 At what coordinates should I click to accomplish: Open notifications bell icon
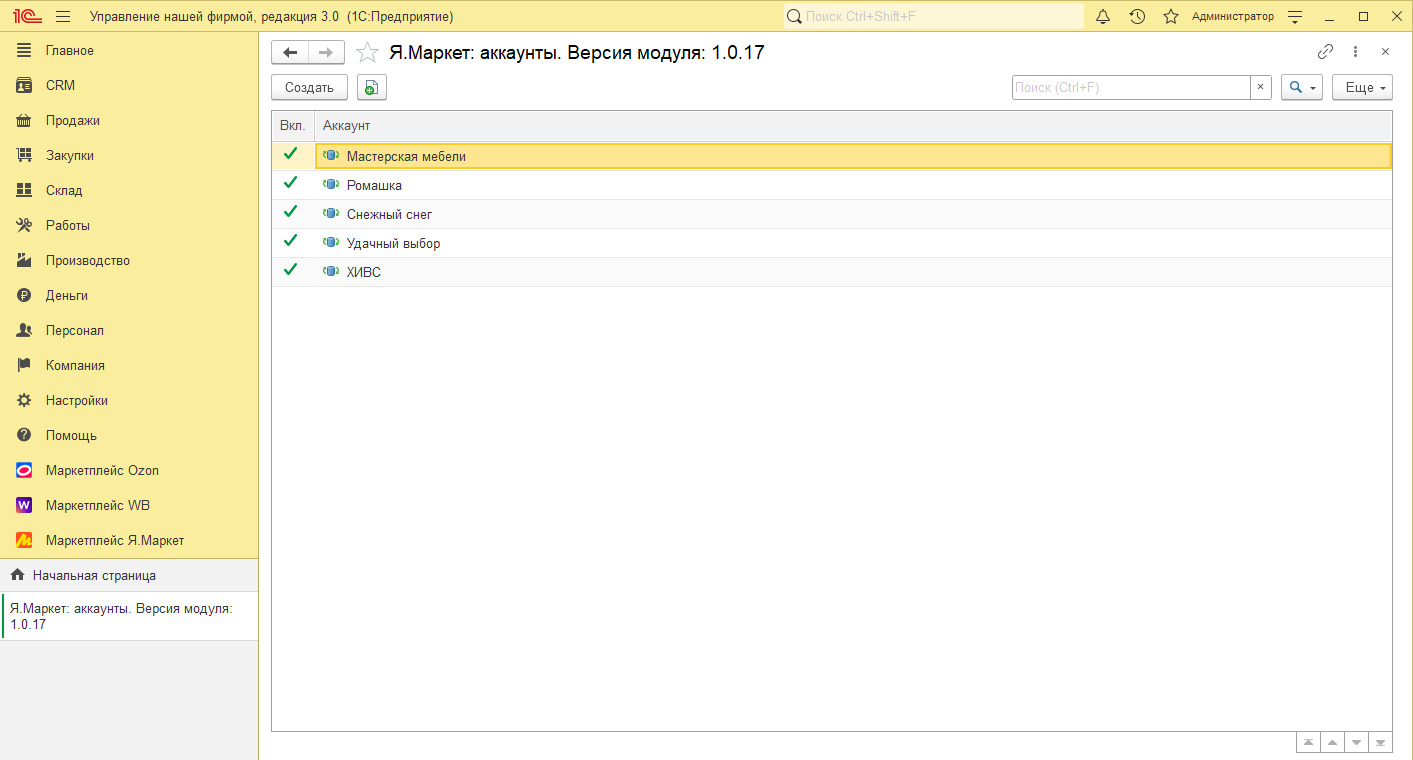pyautogui.click(x=1103, y=17)
